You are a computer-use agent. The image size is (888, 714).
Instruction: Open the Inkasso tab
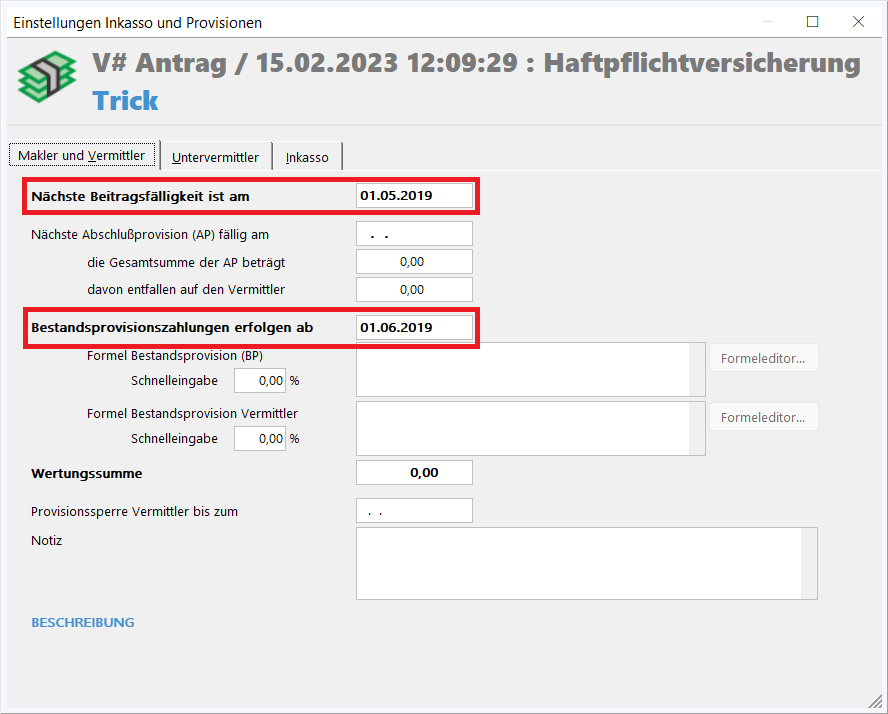click(x=307, y=157)
